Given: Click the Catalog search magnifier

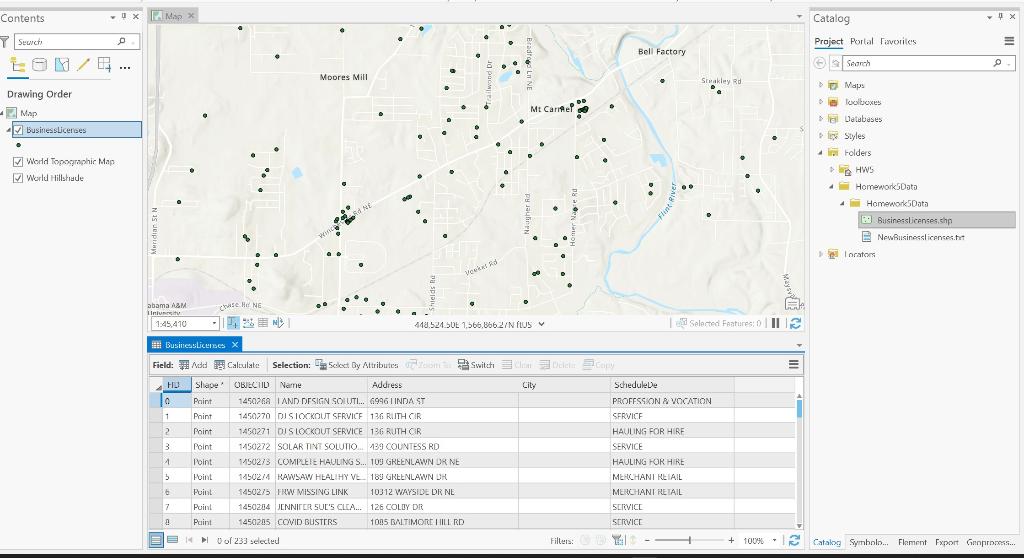Looking at the screenshot, I should [997, 63].
